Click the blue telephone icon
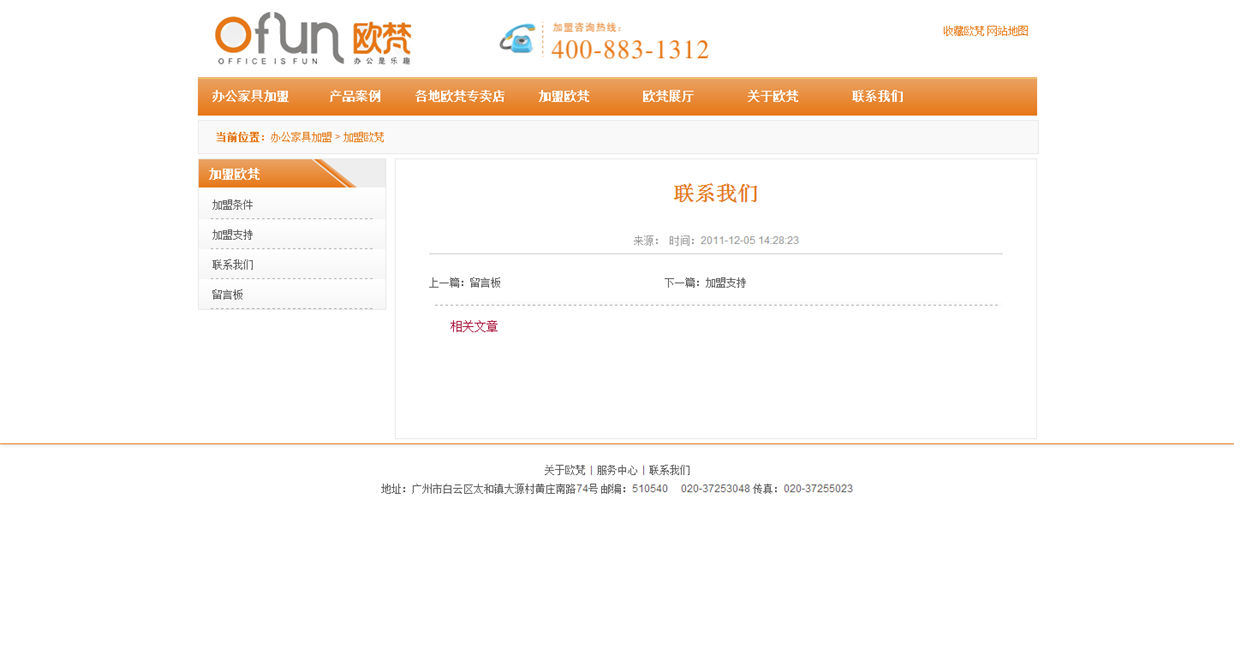 click(517, 39)
